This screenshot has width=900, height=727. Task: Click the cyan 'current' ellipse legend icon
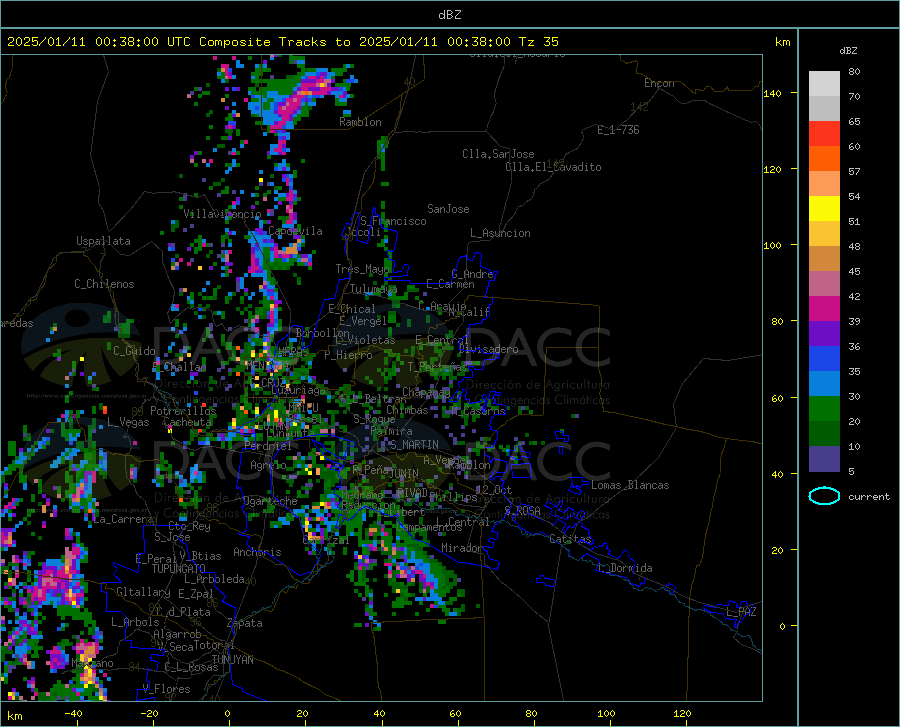(824, 496)
